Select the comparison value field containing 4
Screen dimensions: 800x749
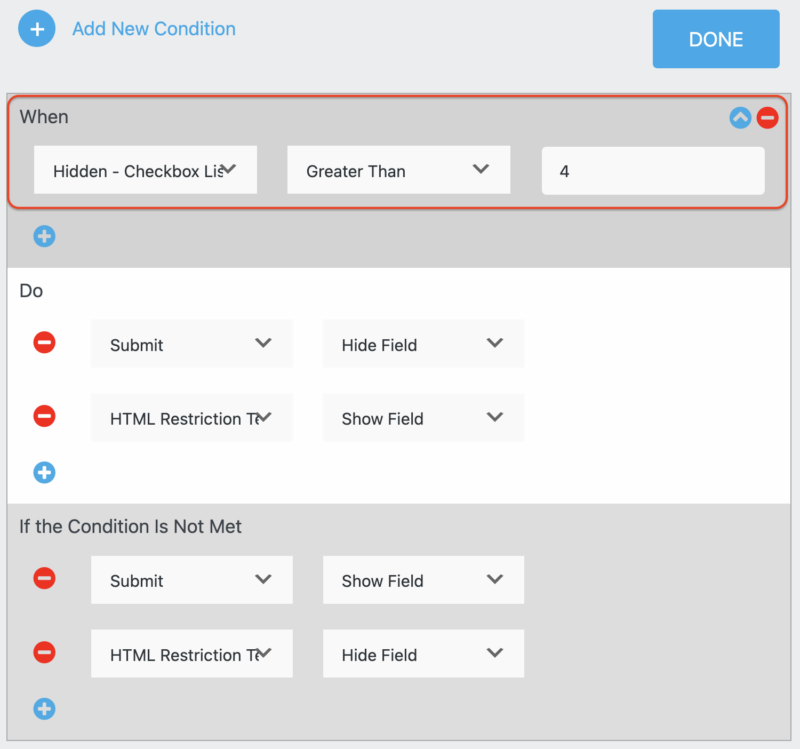click(652, 170)
